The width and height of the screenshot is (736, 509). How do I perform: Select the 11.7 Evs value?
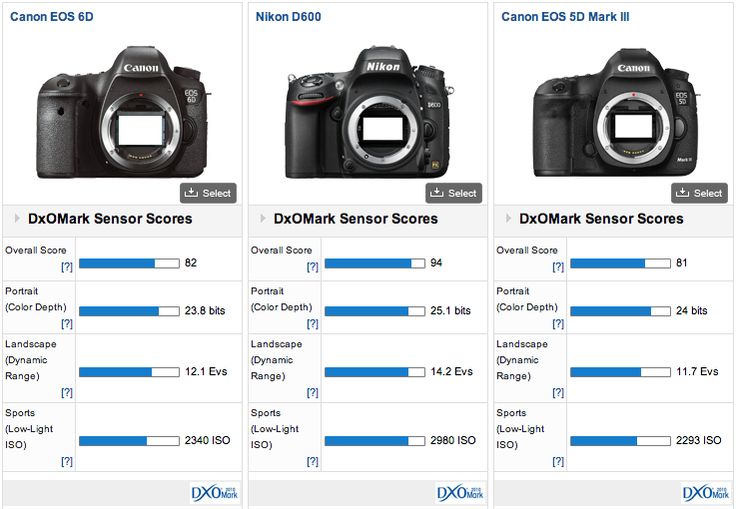(697, 371)
